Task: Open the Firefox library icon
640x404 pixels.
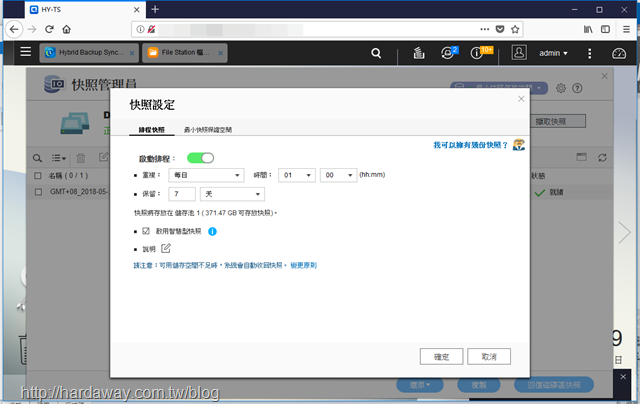Action: click(x=588, y=29)
